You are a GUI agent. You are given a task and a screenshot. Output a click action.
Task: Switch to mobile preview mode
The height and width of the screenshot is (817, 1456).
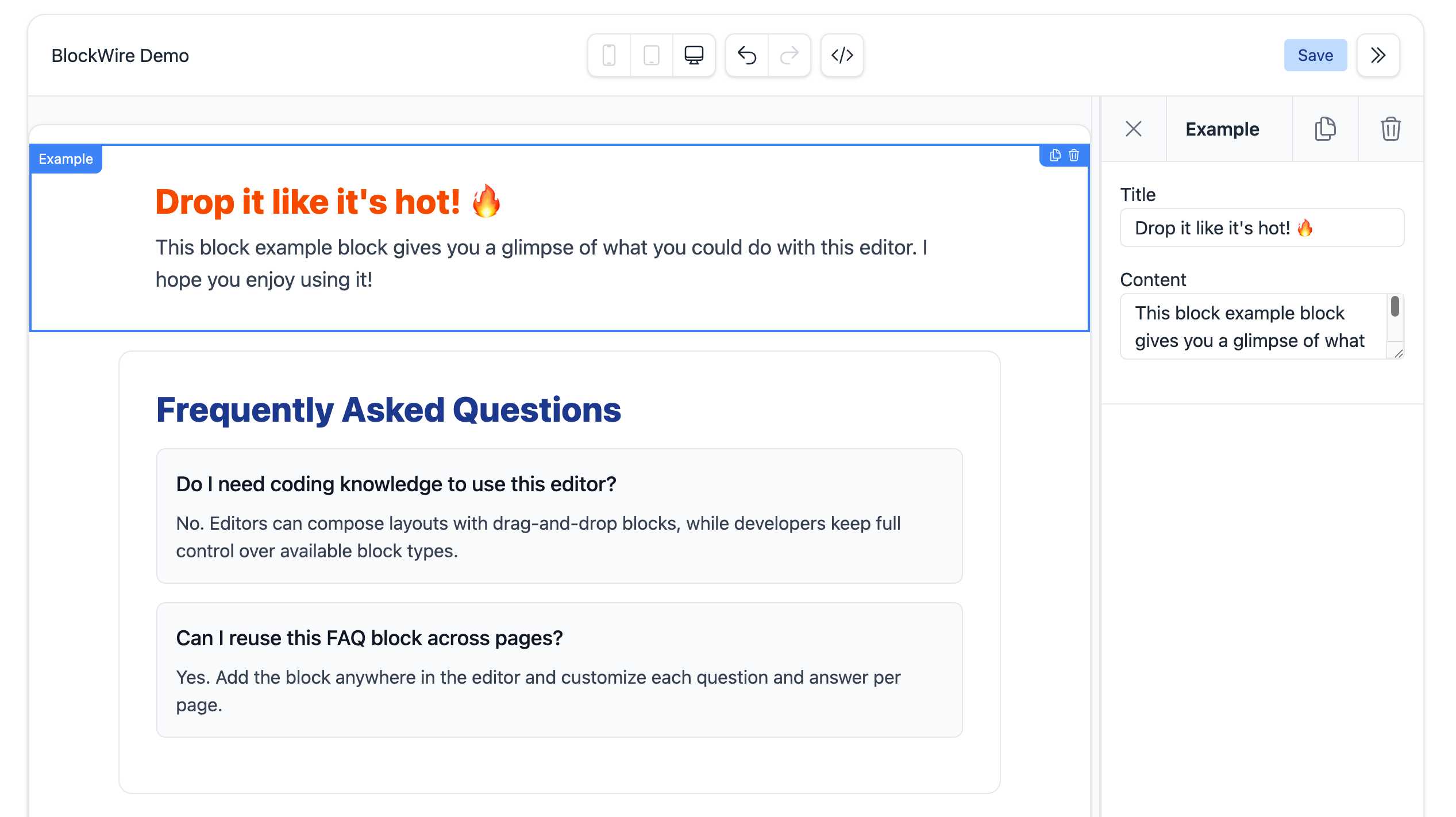tap(609, 55)
